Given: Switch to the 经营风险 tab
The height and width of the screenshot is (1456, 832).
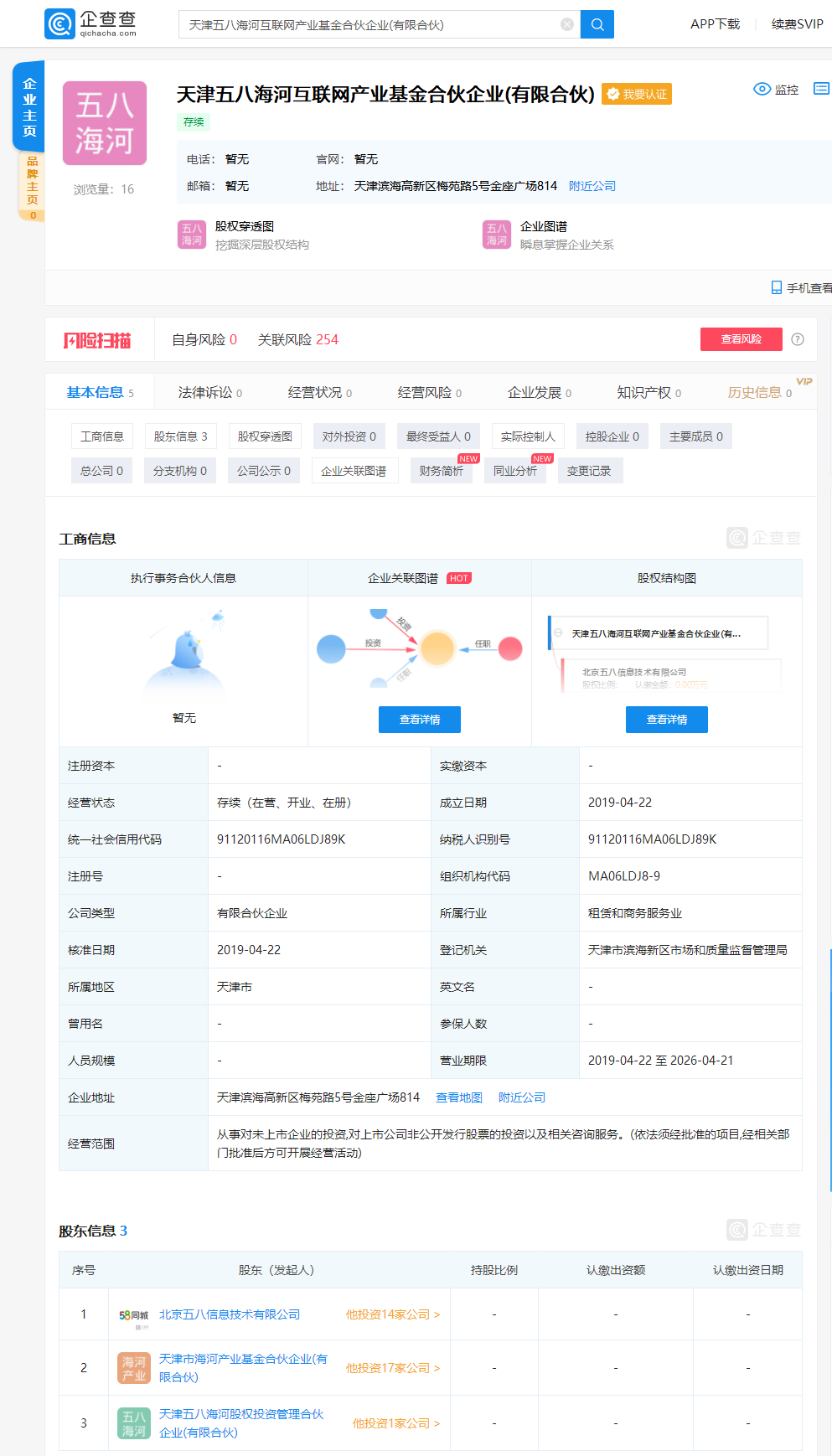Looking at the screenshot, I should [x=430, y=392].
